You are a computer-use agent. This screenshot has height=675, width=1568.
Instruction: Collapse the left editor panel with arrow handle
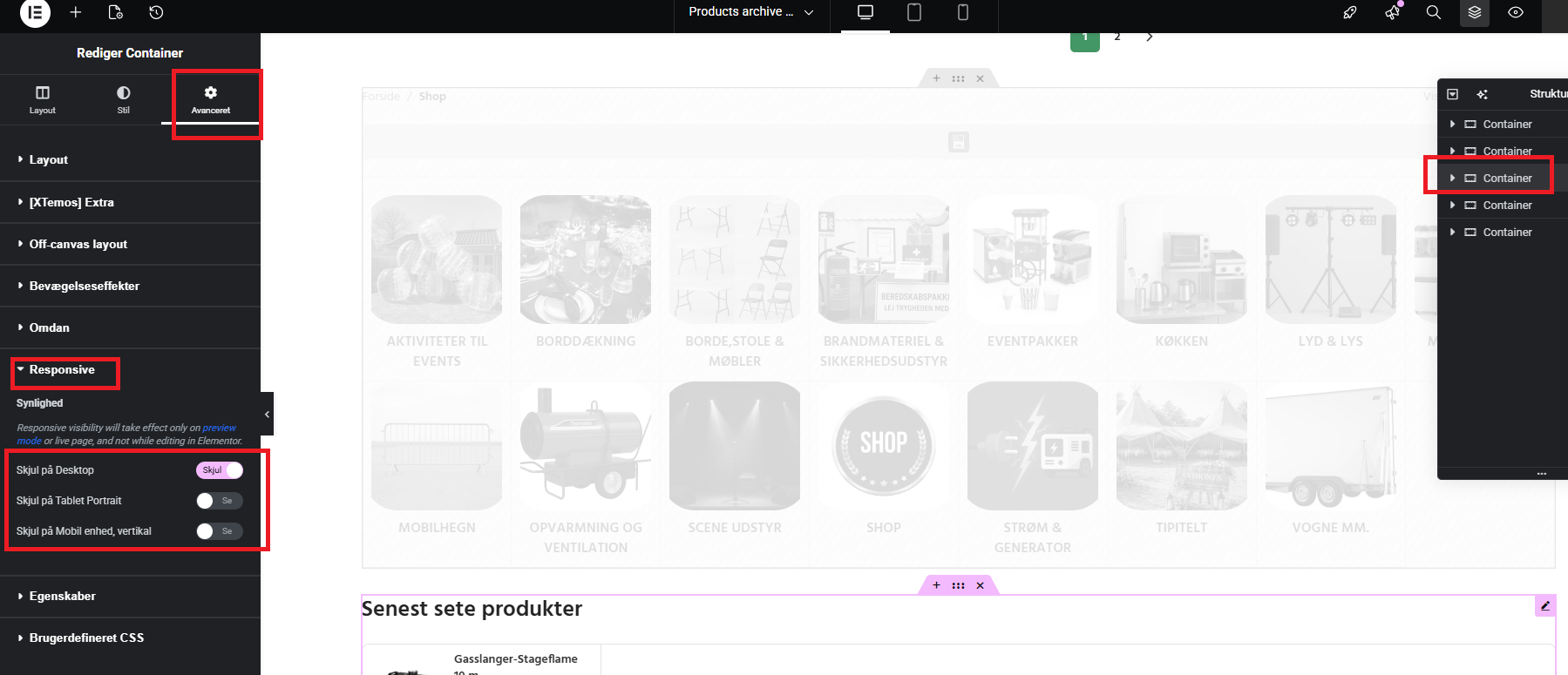(267, 414)
